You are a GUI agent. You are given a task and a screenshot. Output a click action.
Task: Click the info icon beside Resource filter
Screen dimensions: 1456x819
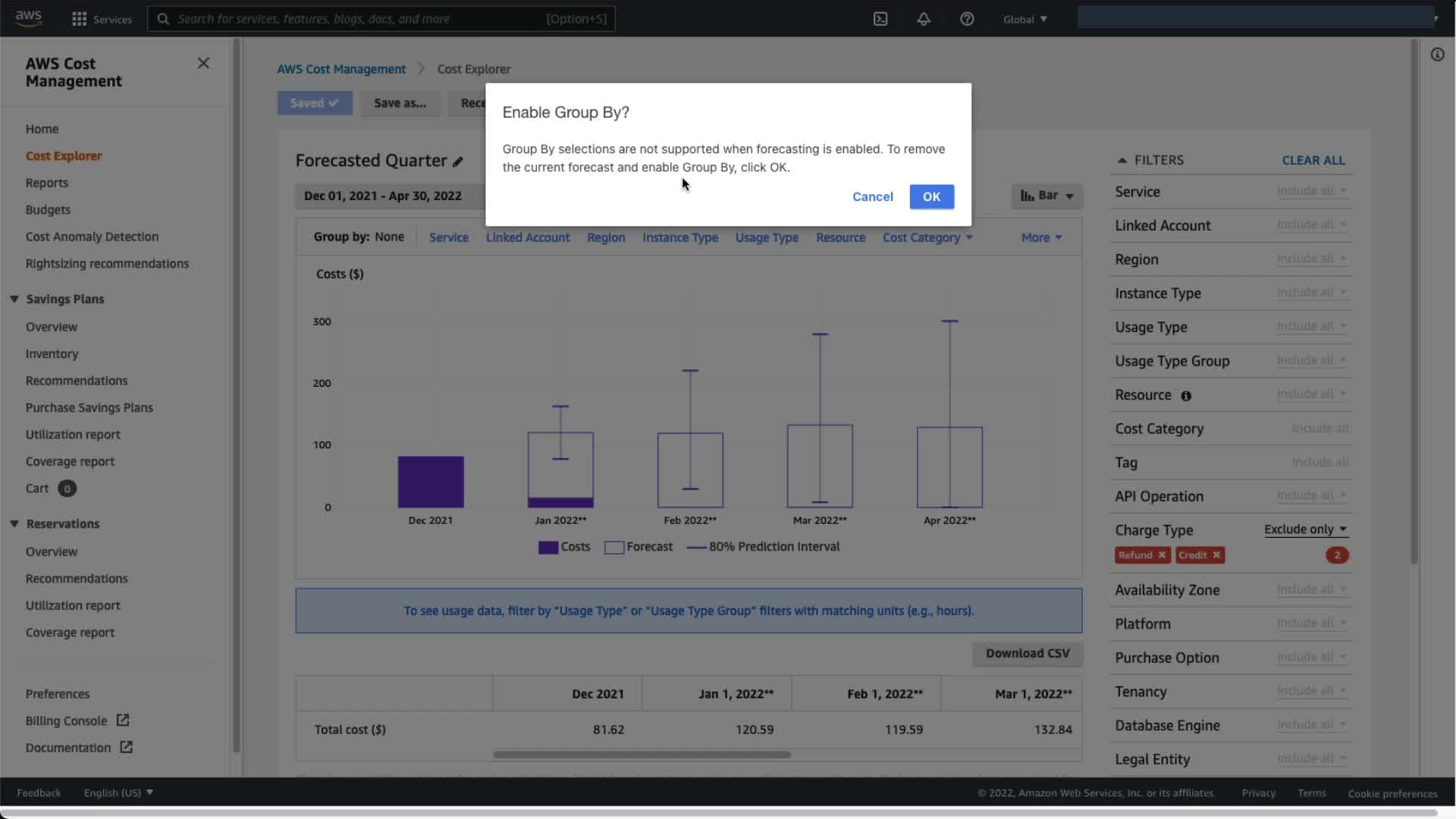point(1186,396)
